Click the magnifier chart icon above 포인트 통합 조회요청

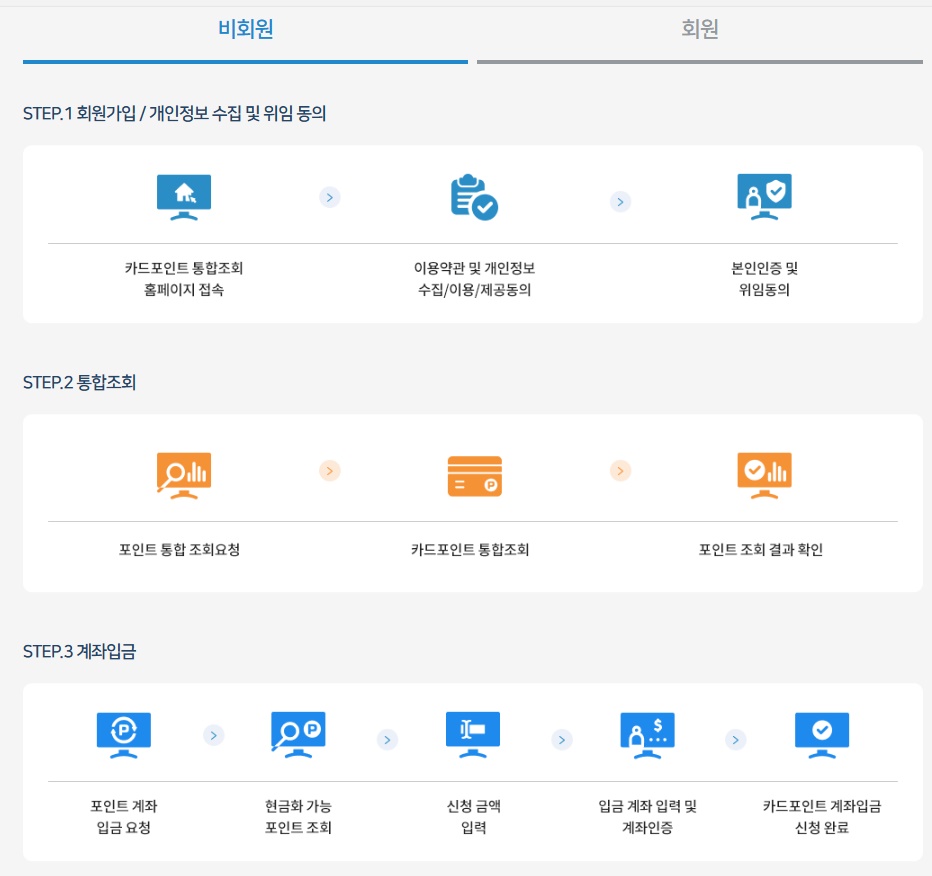[x=184, y=475]
